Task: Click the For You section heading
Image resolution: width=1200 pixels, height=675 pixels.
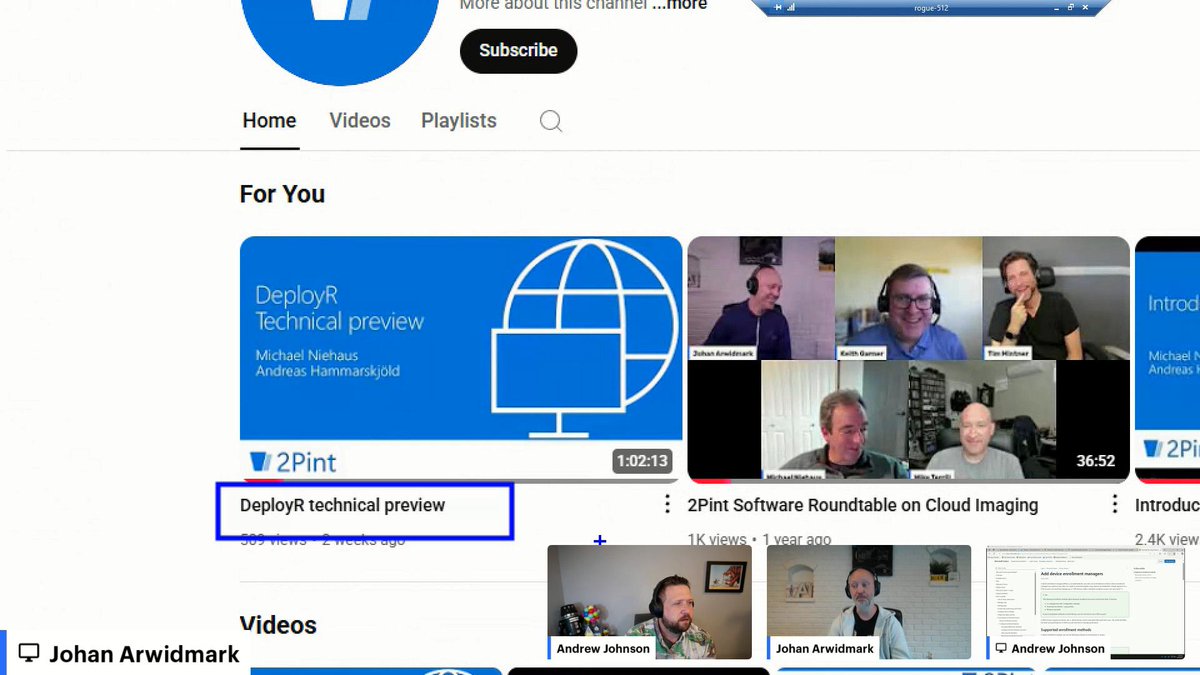Action: click(x=282, y=194)
